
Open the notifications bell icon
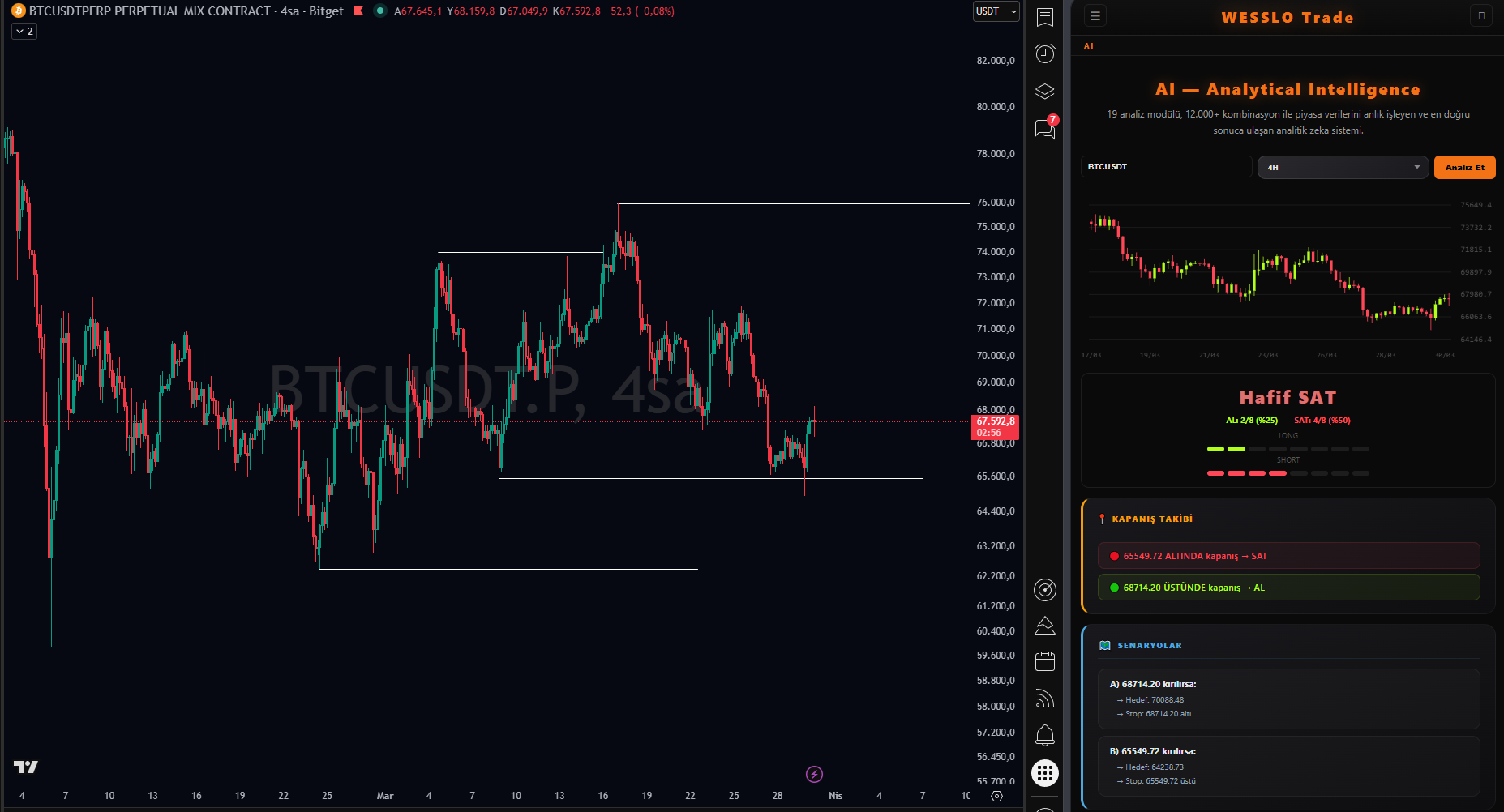click(1045, 734)
